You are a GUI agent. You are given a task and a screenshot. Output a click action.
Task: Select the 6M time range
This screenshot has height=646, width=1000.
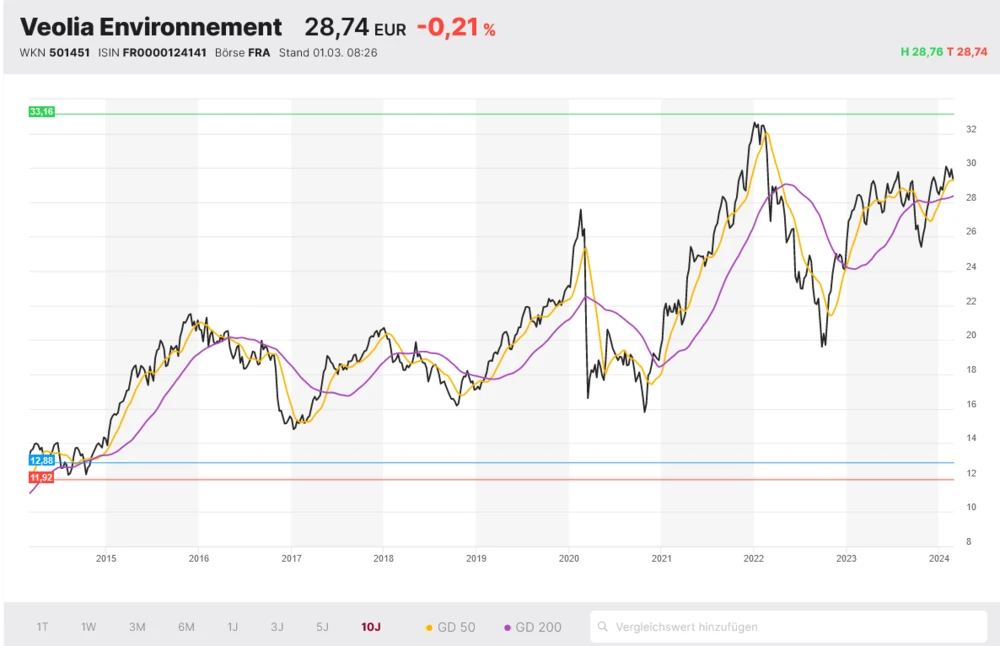pos(186,627)
